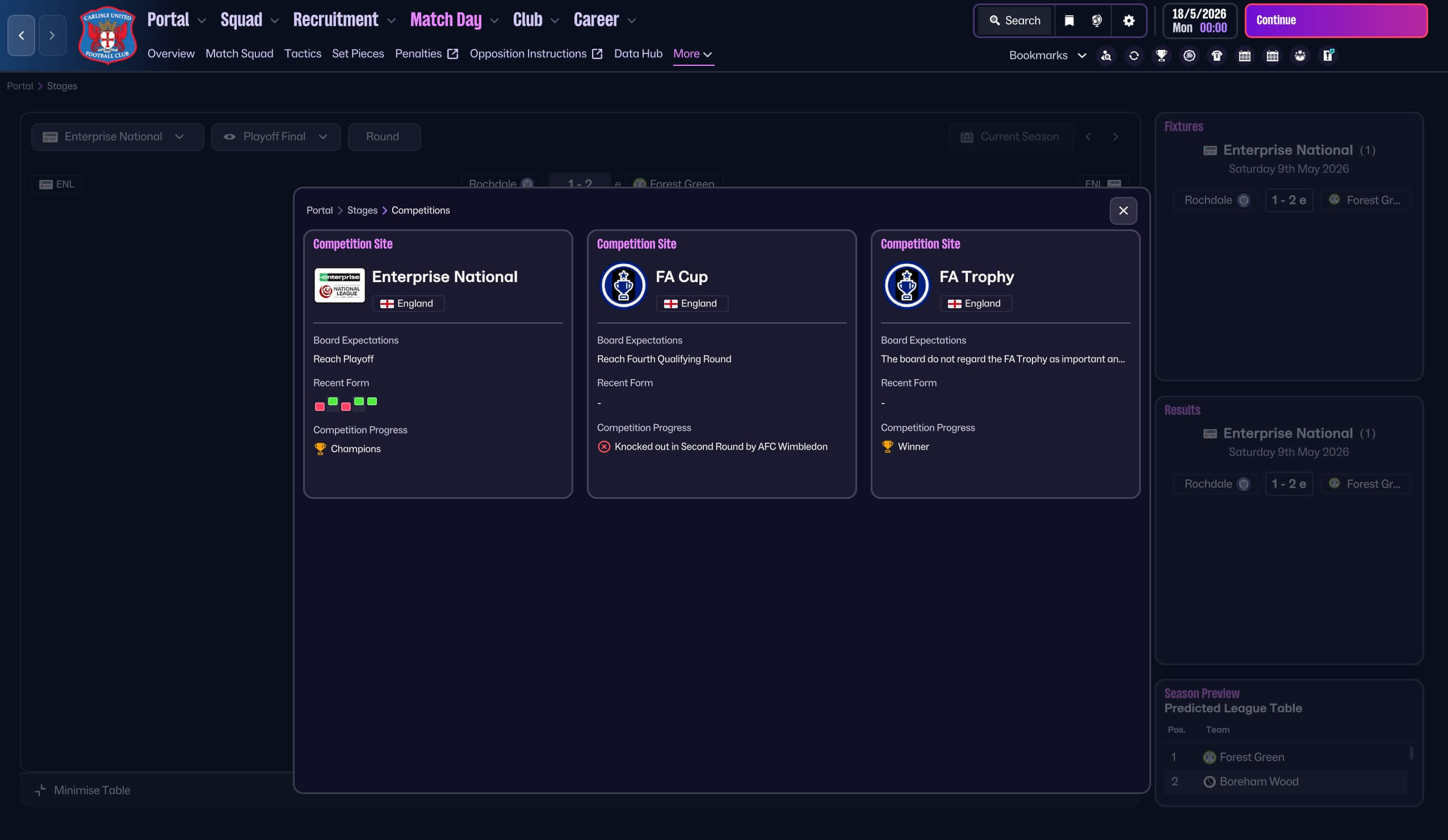This screenshot has height=840, width=1448.
Task: Switch to the Tactics tab
Action: click(x=302, y=54)
